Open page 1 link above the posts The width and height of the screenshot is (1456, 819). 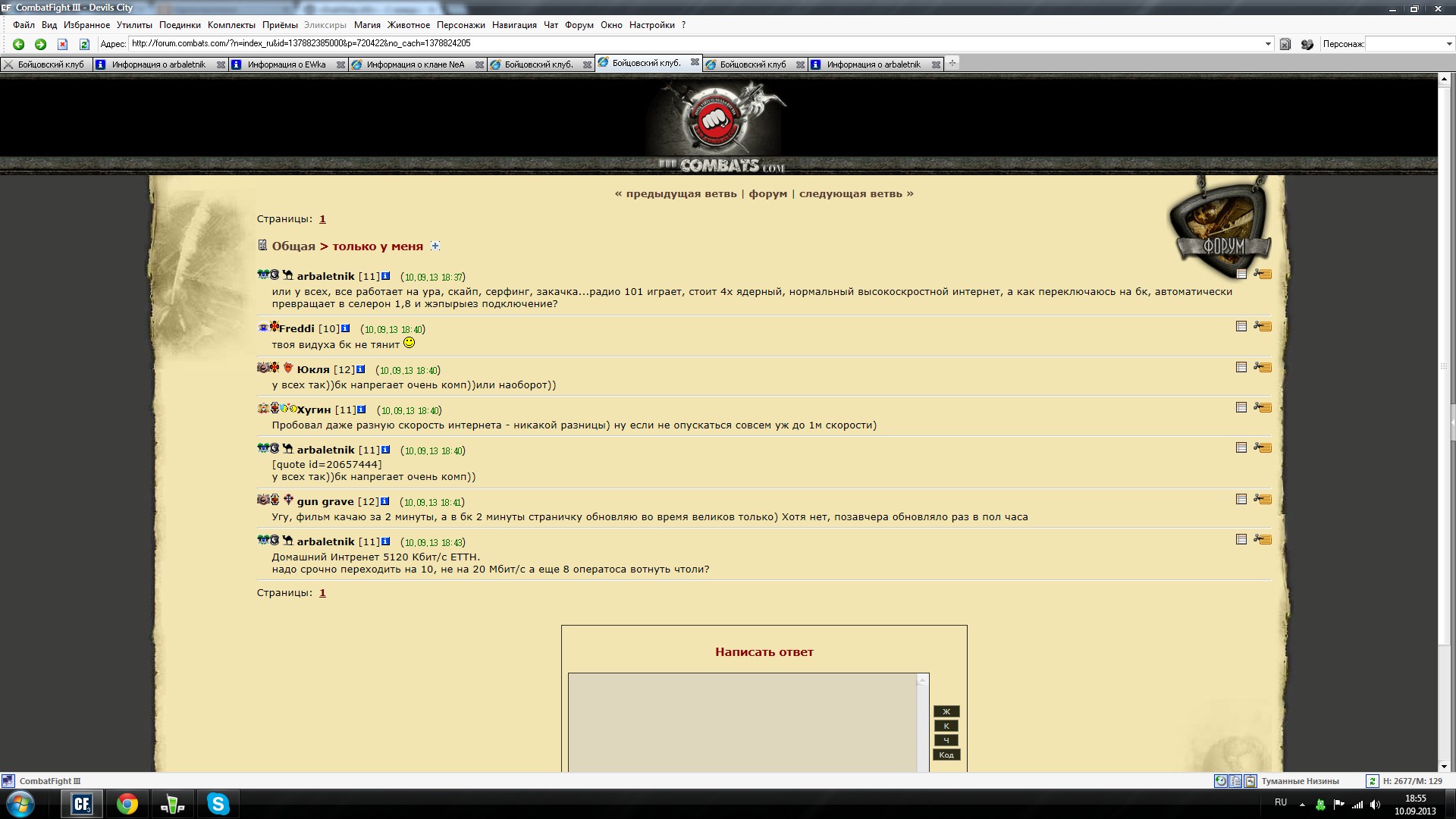[x=322, y=218]
